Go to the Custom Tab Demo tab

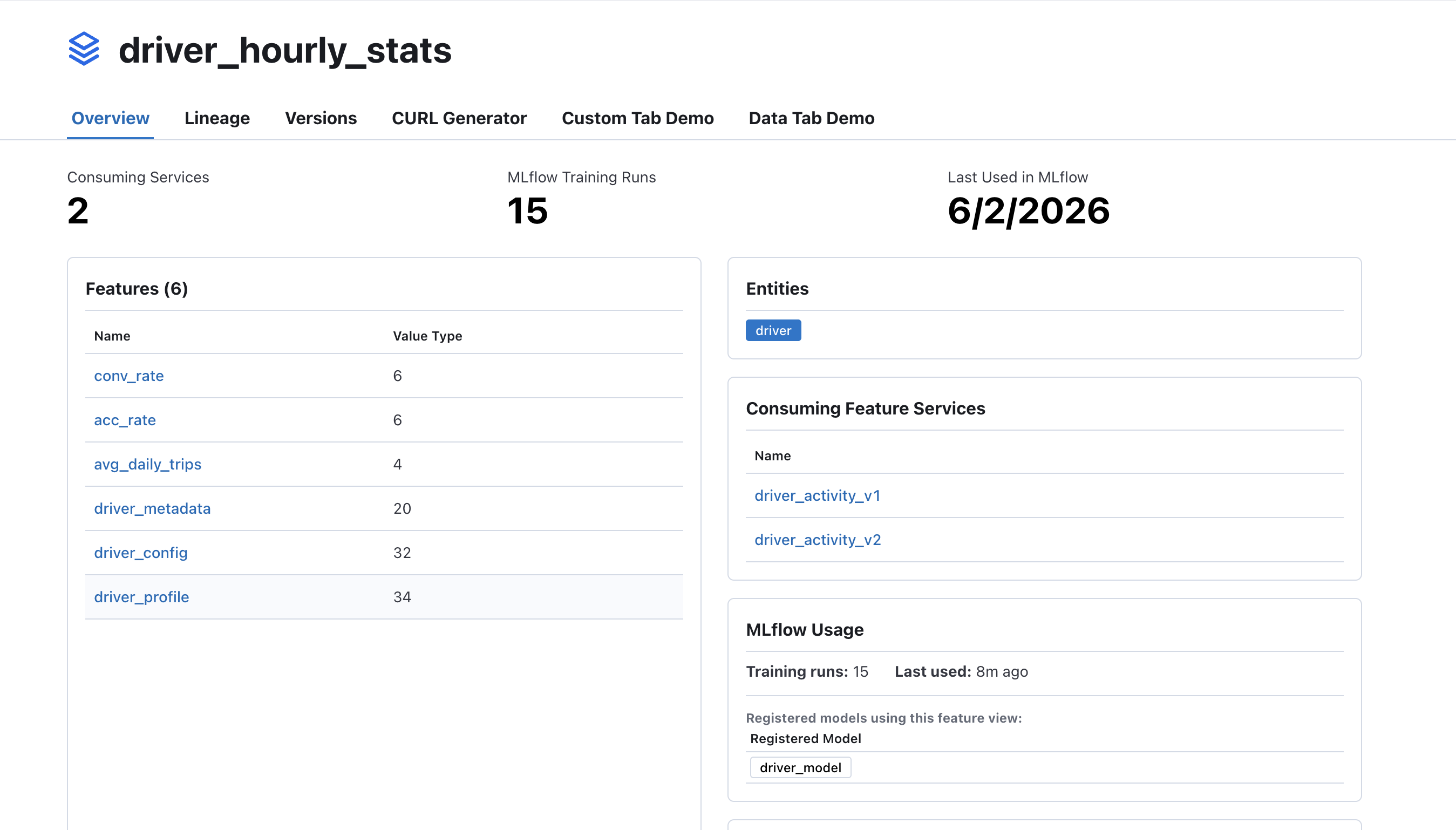tap(638, 118)
